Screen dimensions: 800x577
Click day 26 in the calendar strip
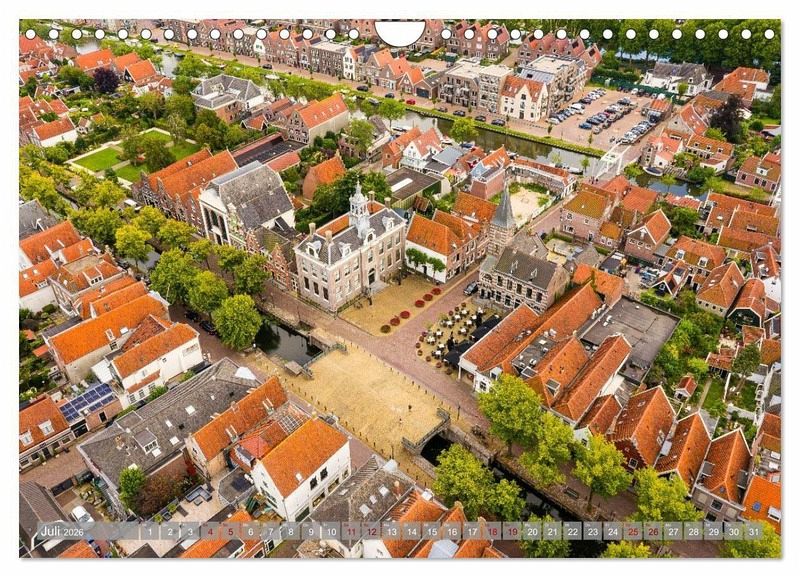(x=656, y=531)
